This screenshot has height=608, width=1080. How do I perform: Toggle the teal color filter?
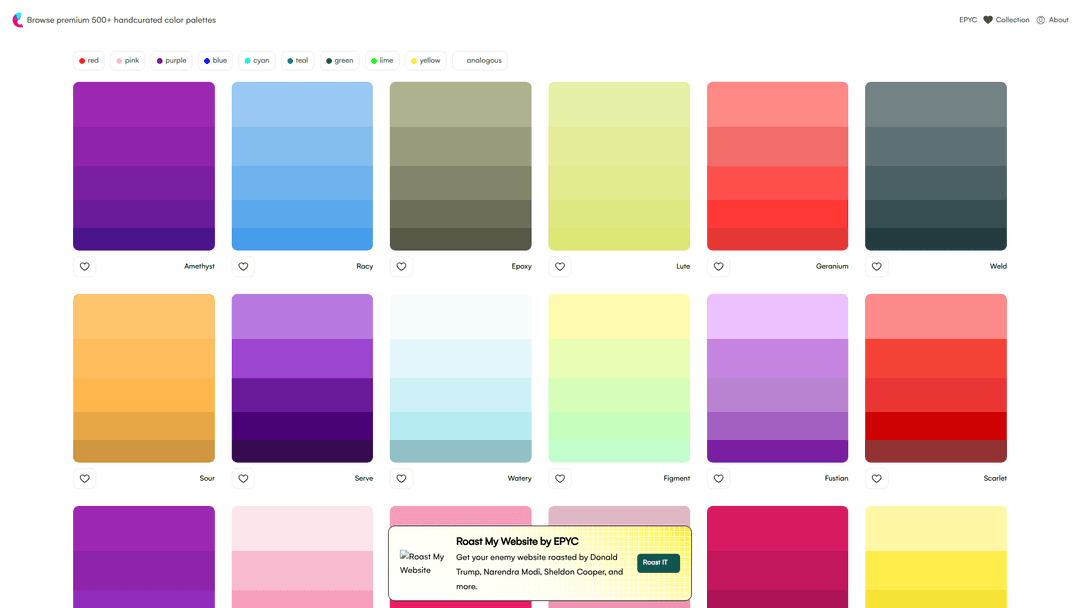coord(297,61)
